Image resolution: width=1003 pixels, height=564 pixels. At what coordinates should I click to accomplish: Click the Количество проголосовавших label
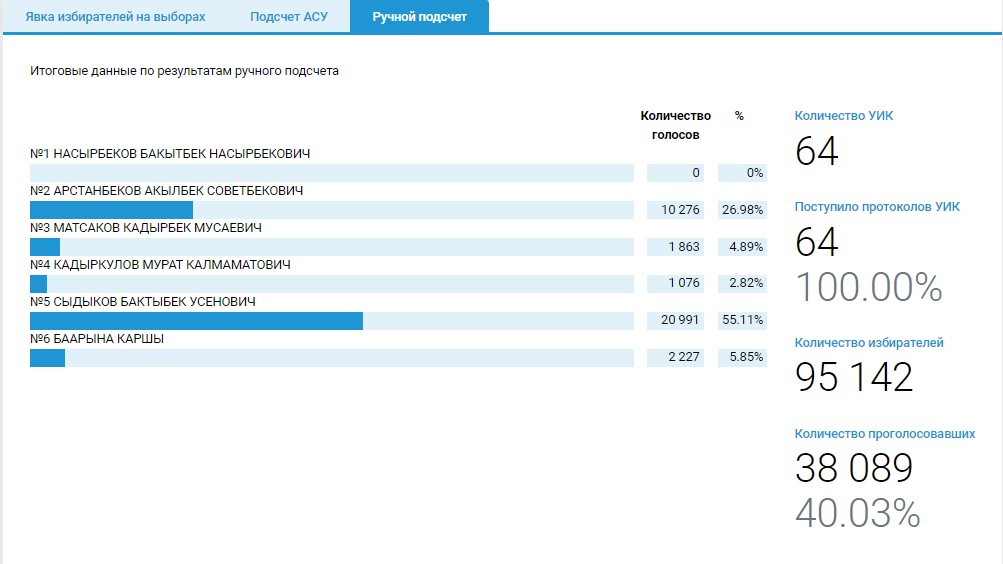(884, 434)
